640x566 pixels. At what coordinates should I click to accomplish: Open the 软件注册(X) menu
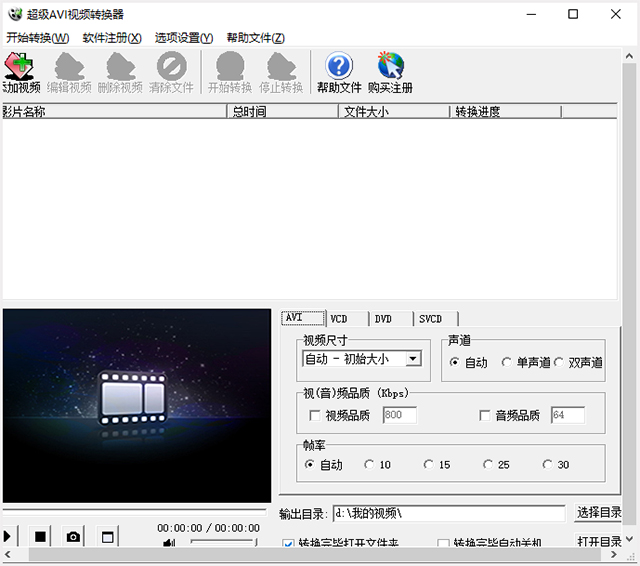(112, 38)
